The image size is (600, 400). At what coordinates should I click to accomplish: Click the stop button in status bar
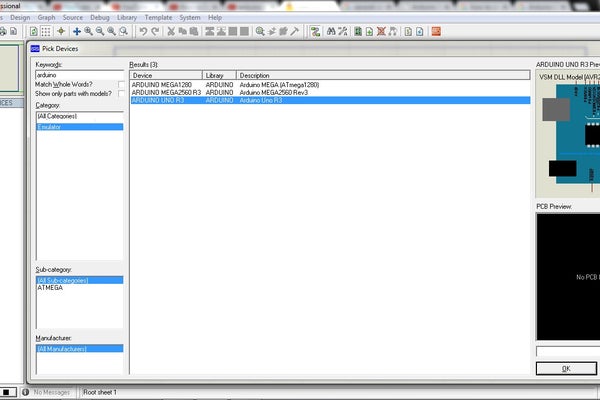[6, 392]
